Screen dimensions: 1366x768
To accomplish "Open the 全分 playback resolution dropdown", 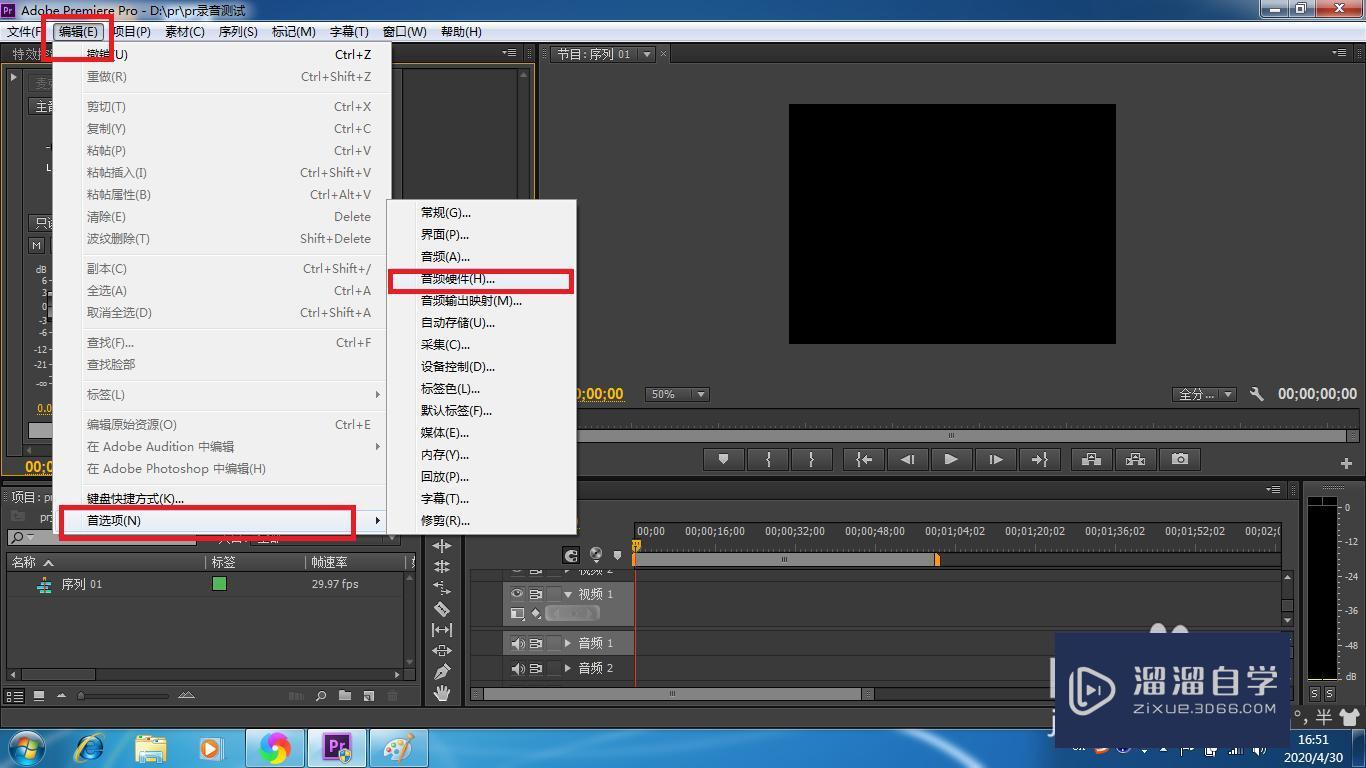I will point(1204,394).
